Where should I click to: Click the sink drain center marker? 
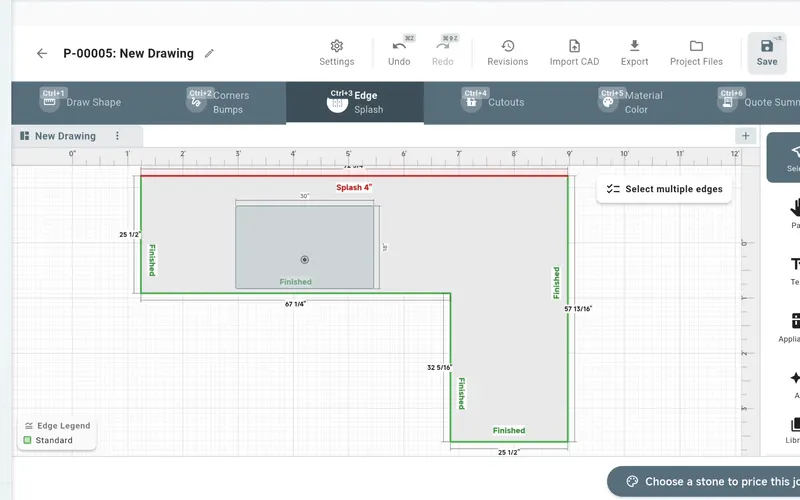(305, 260)
